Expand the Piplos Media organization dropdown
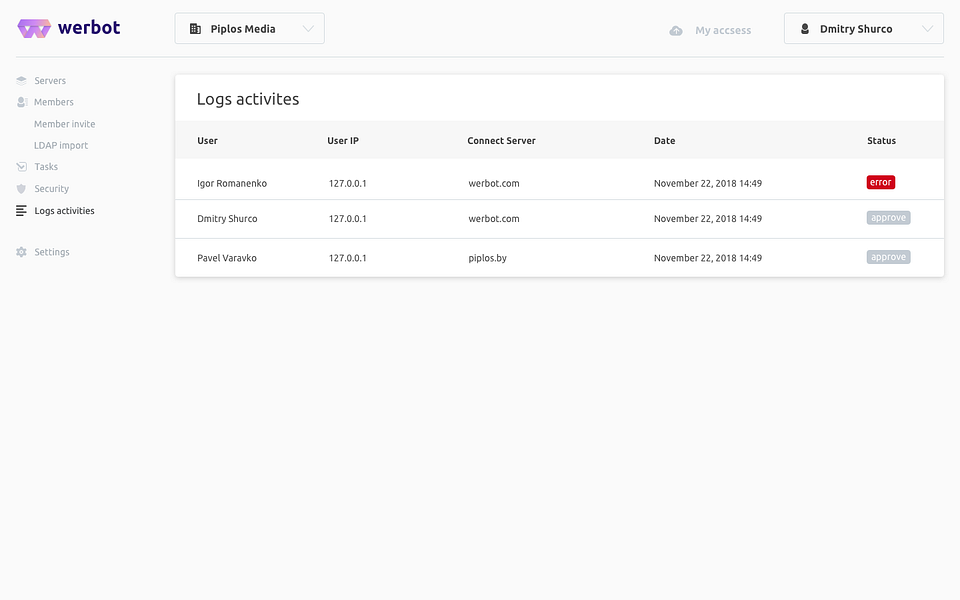Screen dimensions: 960x600 click(x=308, y=29)
